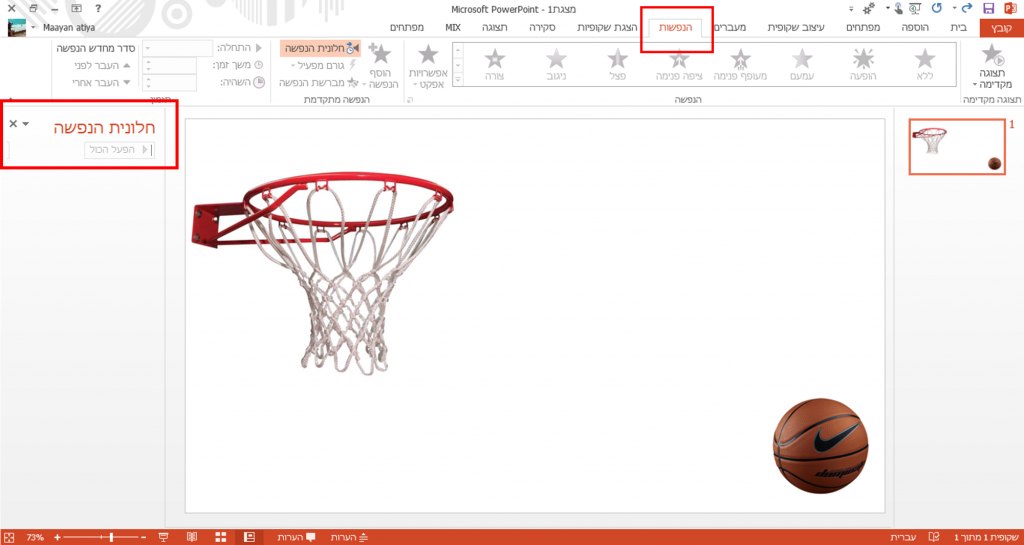Screen dimensions: 1024x545
Task: Open PowerPoint Help question mark
Action: [98, 8]
